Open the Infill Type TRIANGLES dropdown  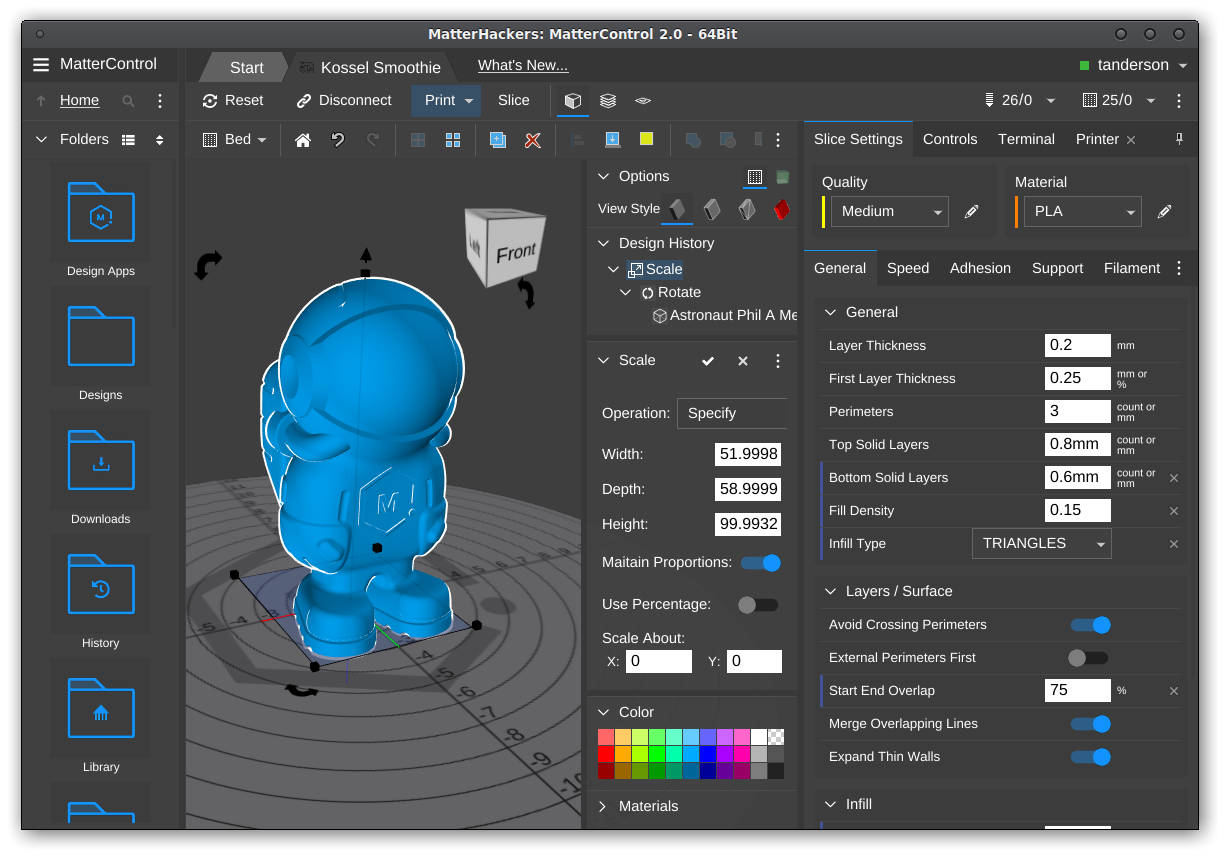pos(1041,544)
